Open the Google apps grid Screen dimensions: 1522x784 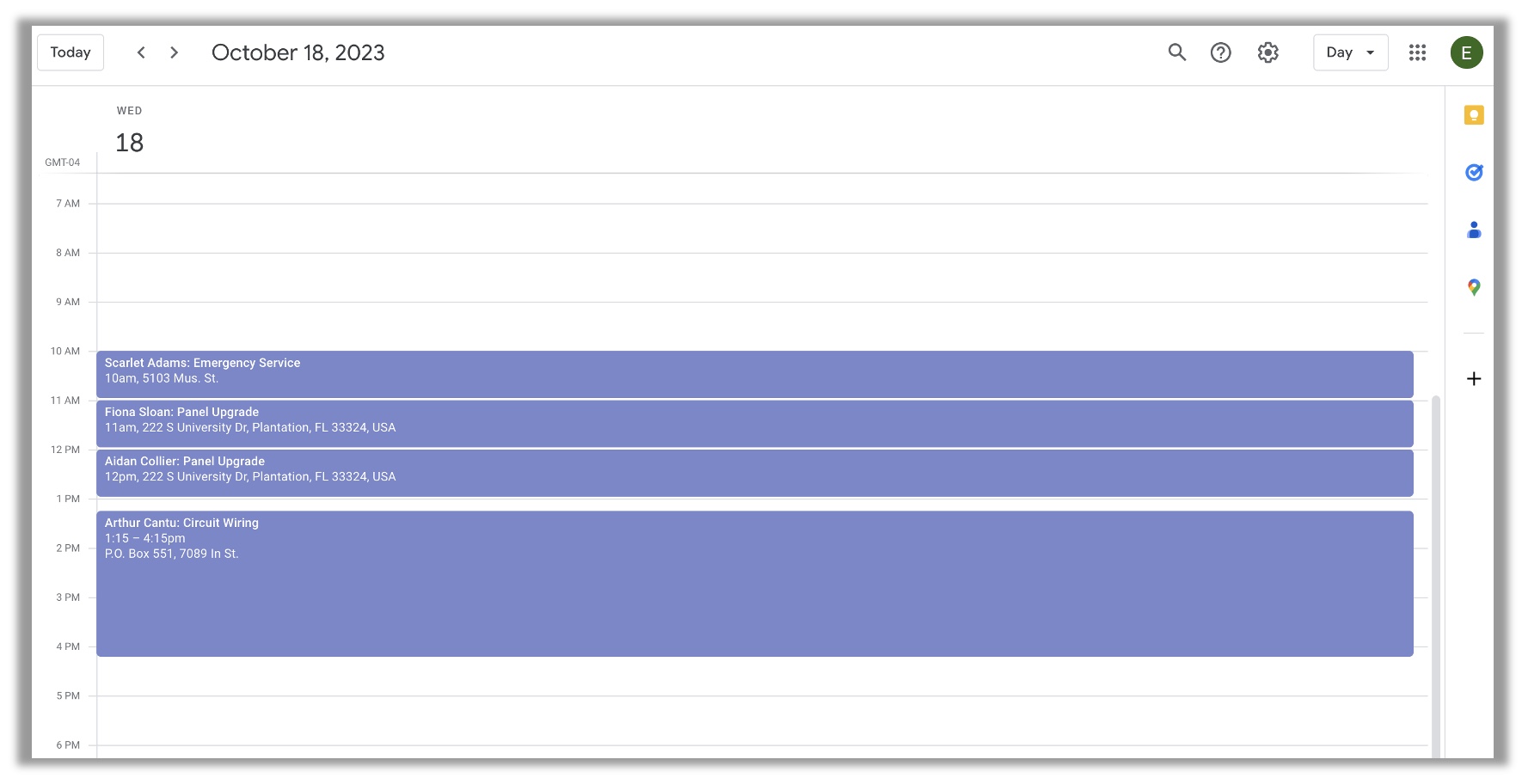[1417, 52]
